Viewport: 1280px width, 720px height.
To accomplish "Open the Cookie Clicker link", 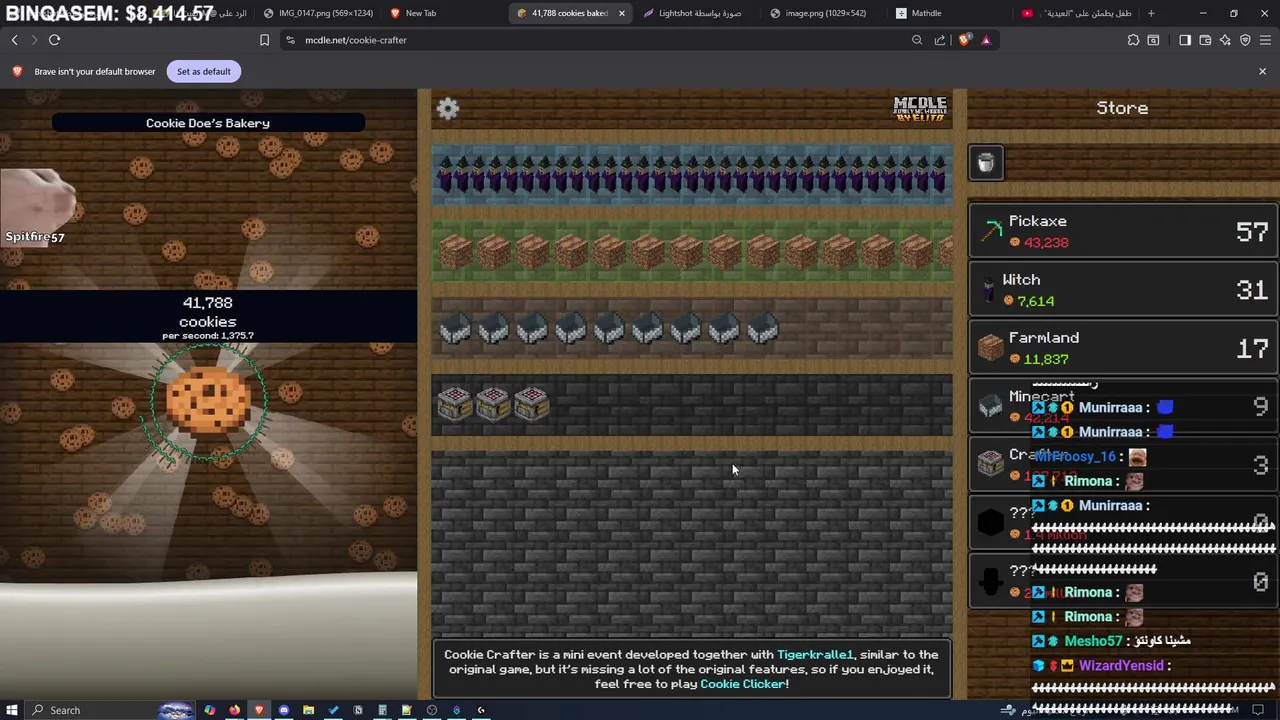I will (743, 684).
